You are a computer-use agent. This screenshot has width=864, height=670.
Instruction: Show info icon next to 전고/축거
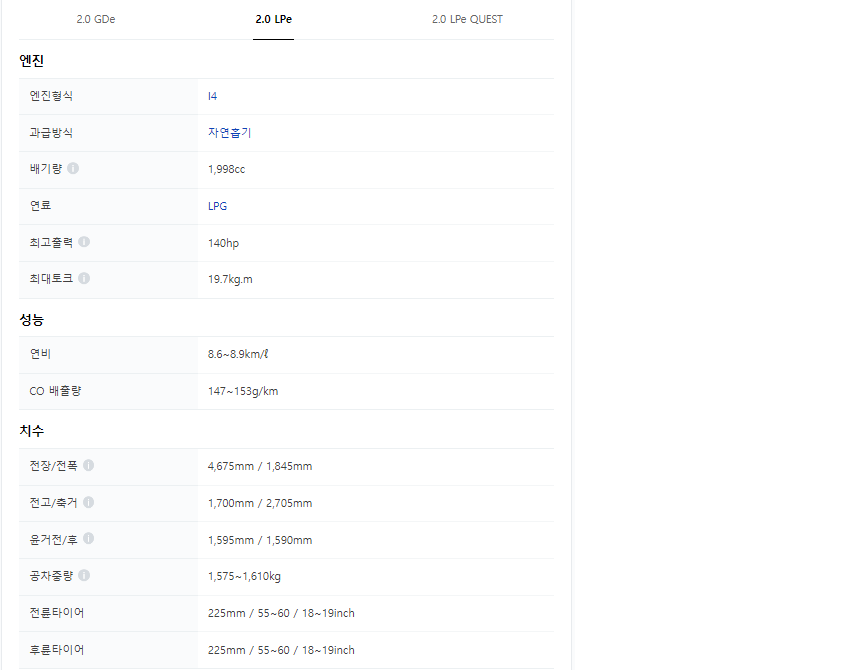(x=88, y=502)
